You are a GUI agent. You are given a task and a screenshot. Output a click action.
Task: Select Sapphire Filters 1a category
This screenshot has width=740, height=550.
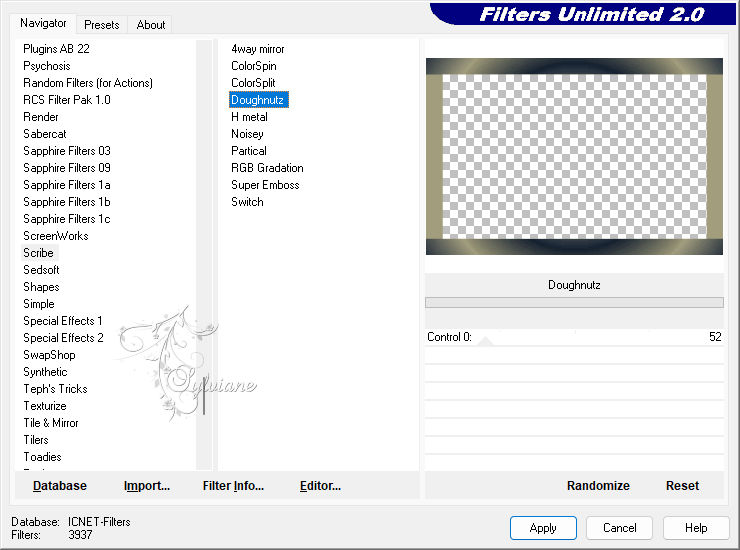click(x=67, y=185)
